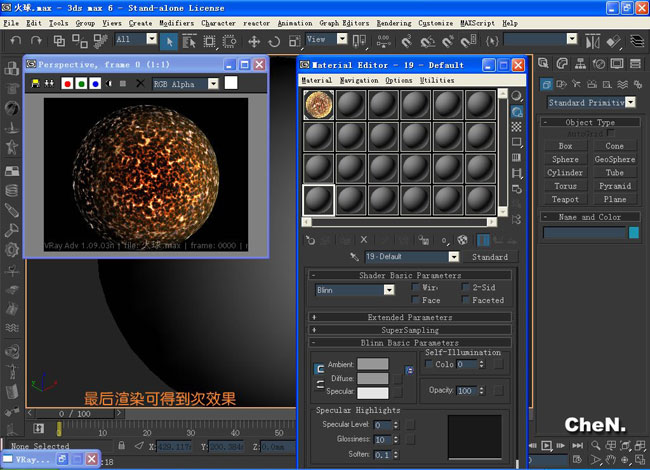
Task: Click Play Animation button
Action: (x=547, y=446)
